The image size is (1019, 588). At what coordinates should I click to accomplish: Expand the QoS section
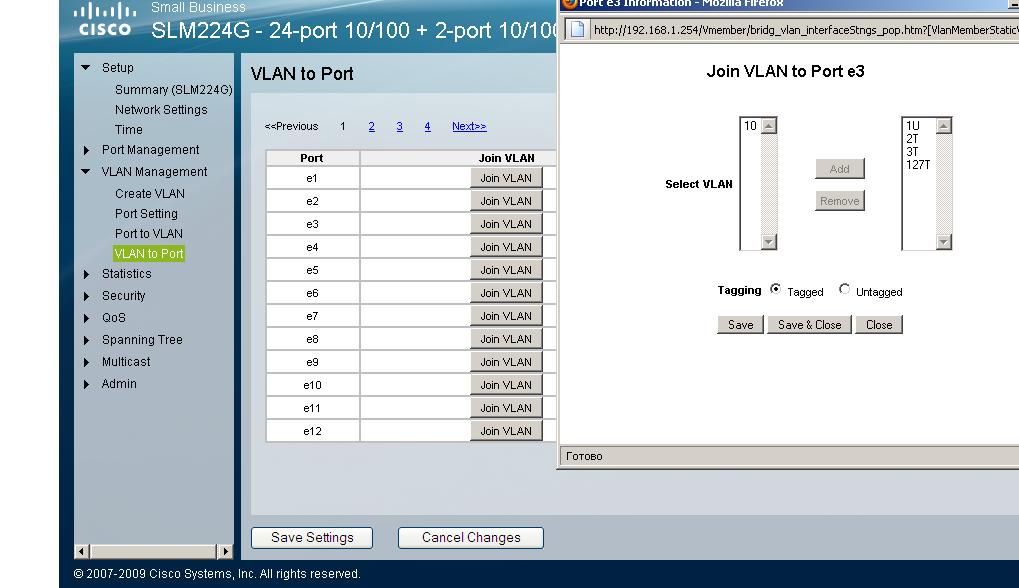point(86,318)
